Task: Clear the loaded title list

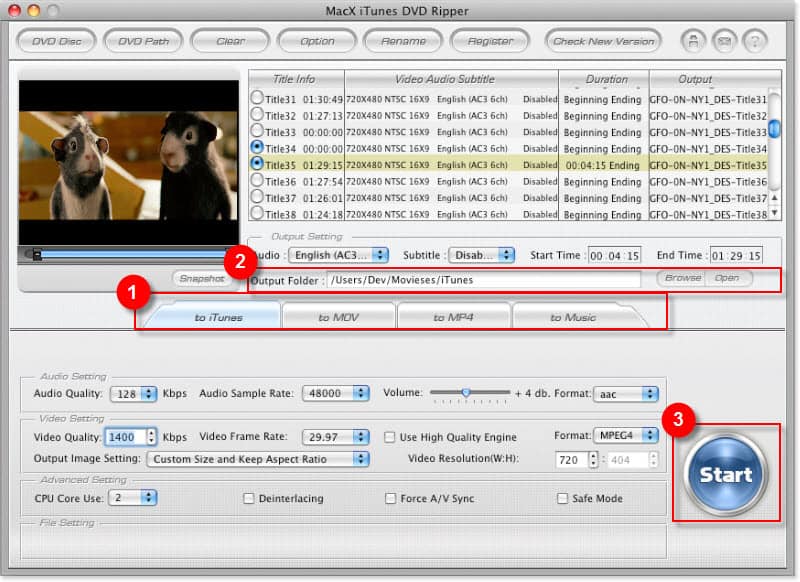Action: click(229, 41)
